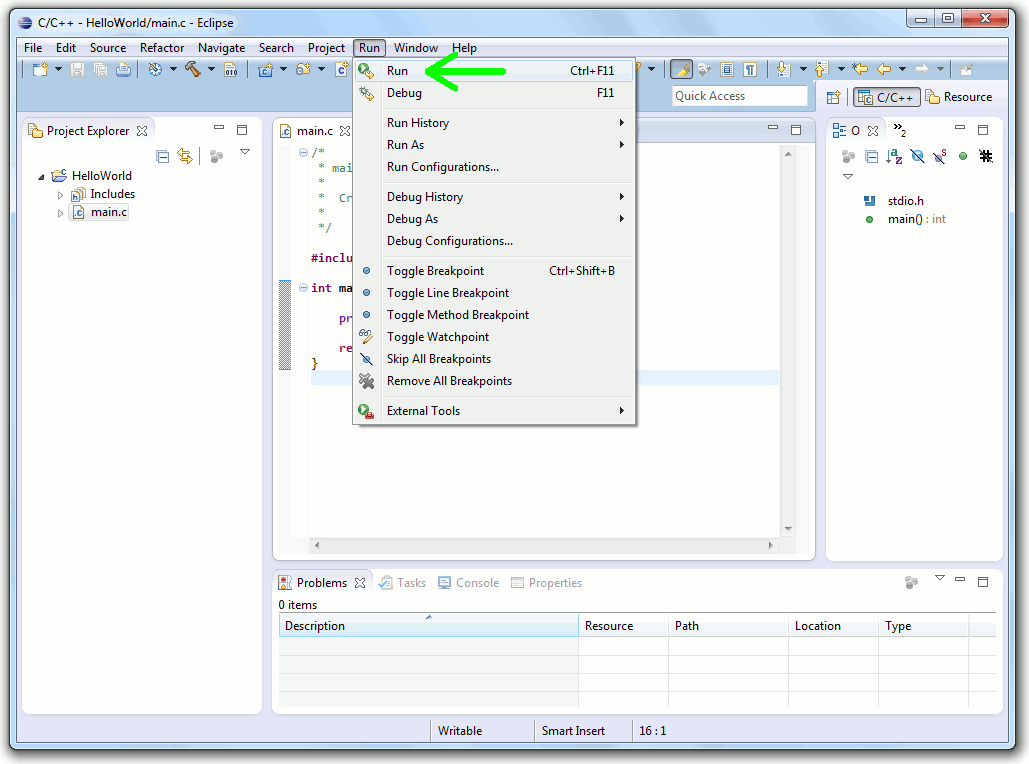Select main() : int in Outline

click(x=906, y=219)
